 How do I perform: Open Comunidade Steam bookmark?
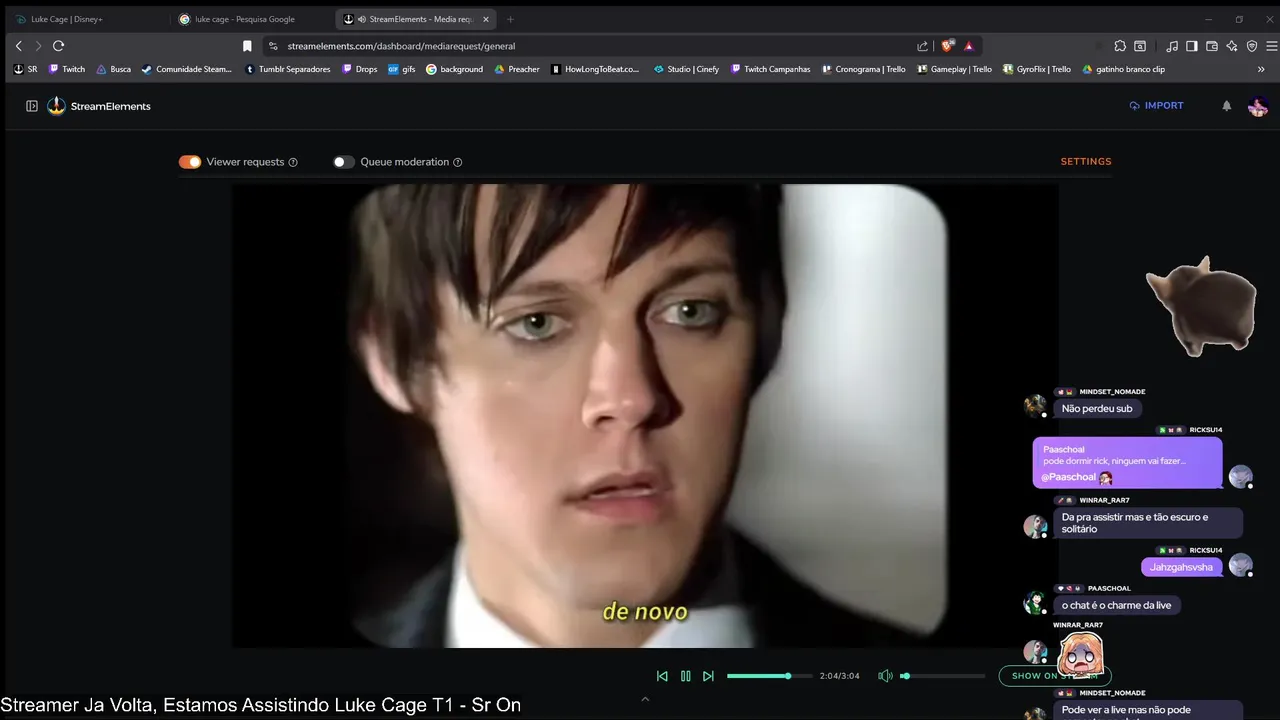187,69
